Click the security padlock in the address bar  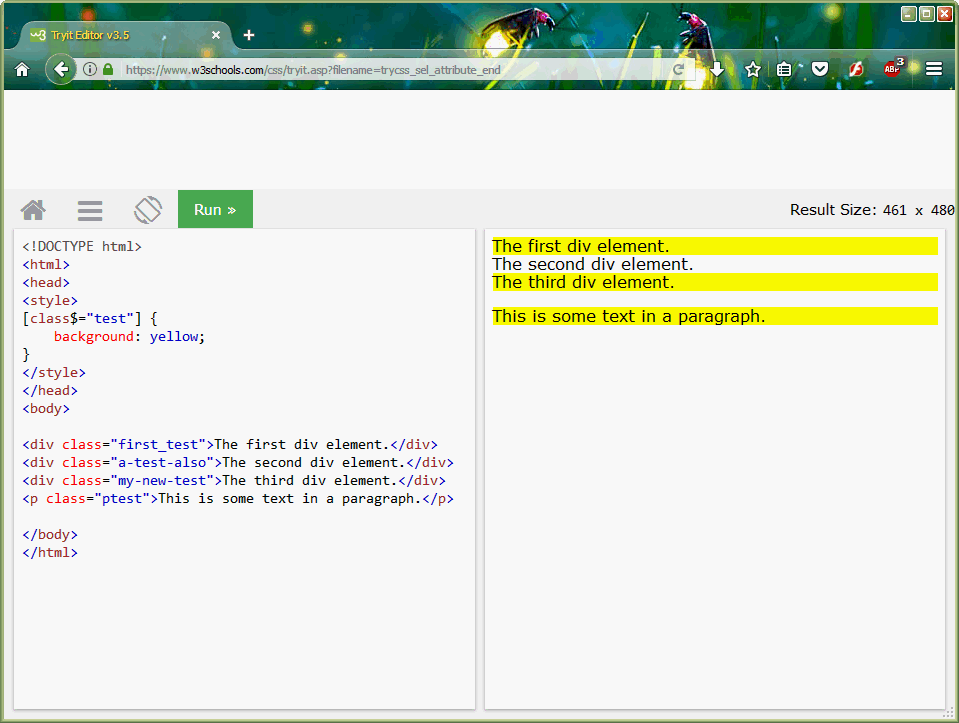pos(107,69)
